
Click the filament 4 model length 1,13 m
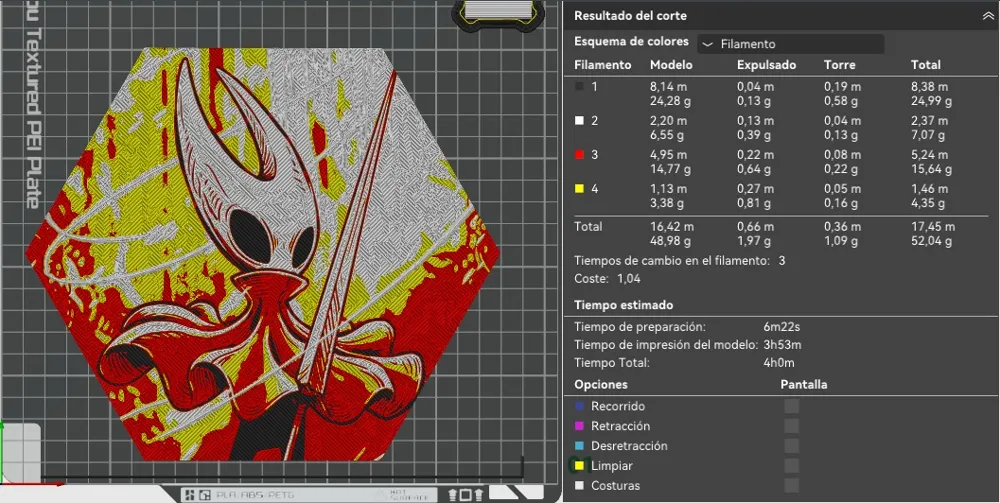[x=668, y=189]
